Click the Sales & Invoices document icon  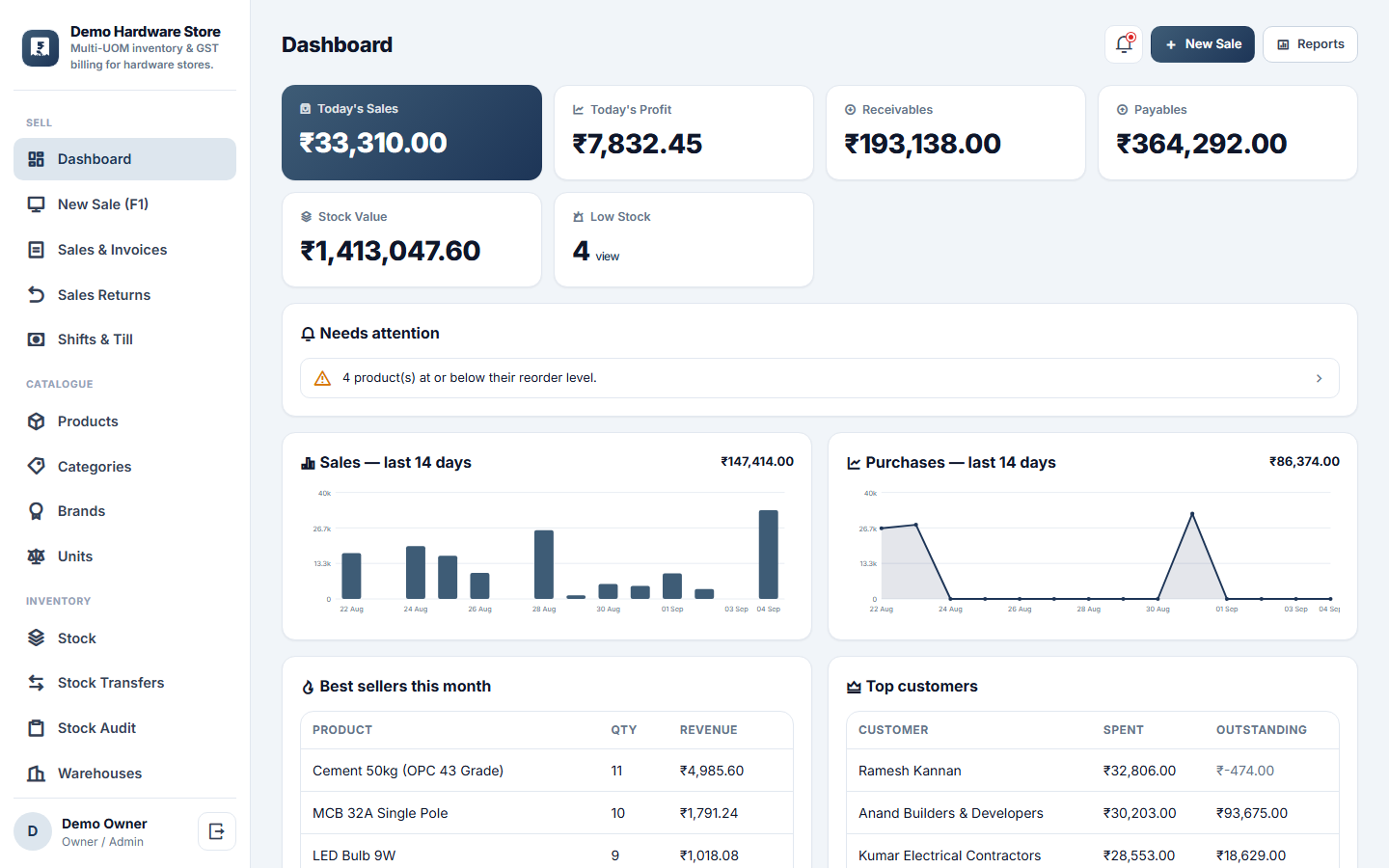(36, 250)
